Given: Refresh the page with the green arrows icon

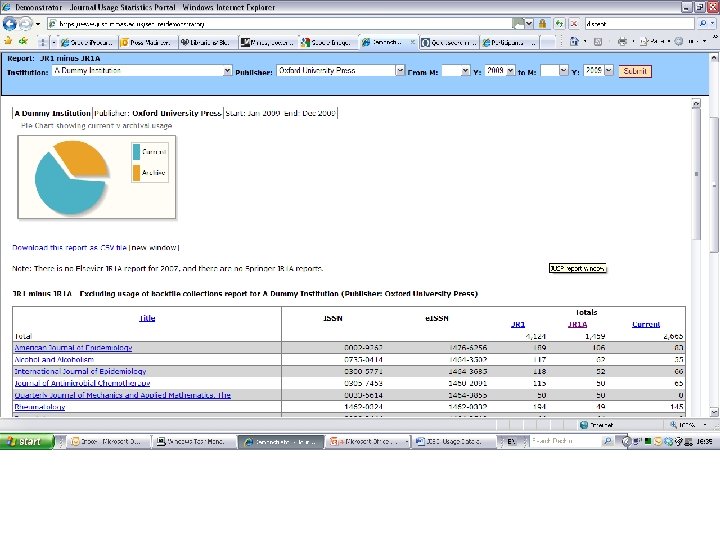Looking at the screenshot, I should click(x=559, y=23).
